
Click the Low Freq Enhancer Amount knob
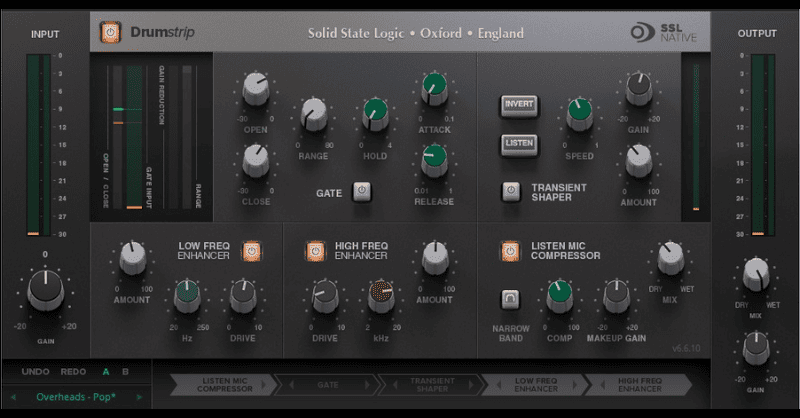pos(133,258)
